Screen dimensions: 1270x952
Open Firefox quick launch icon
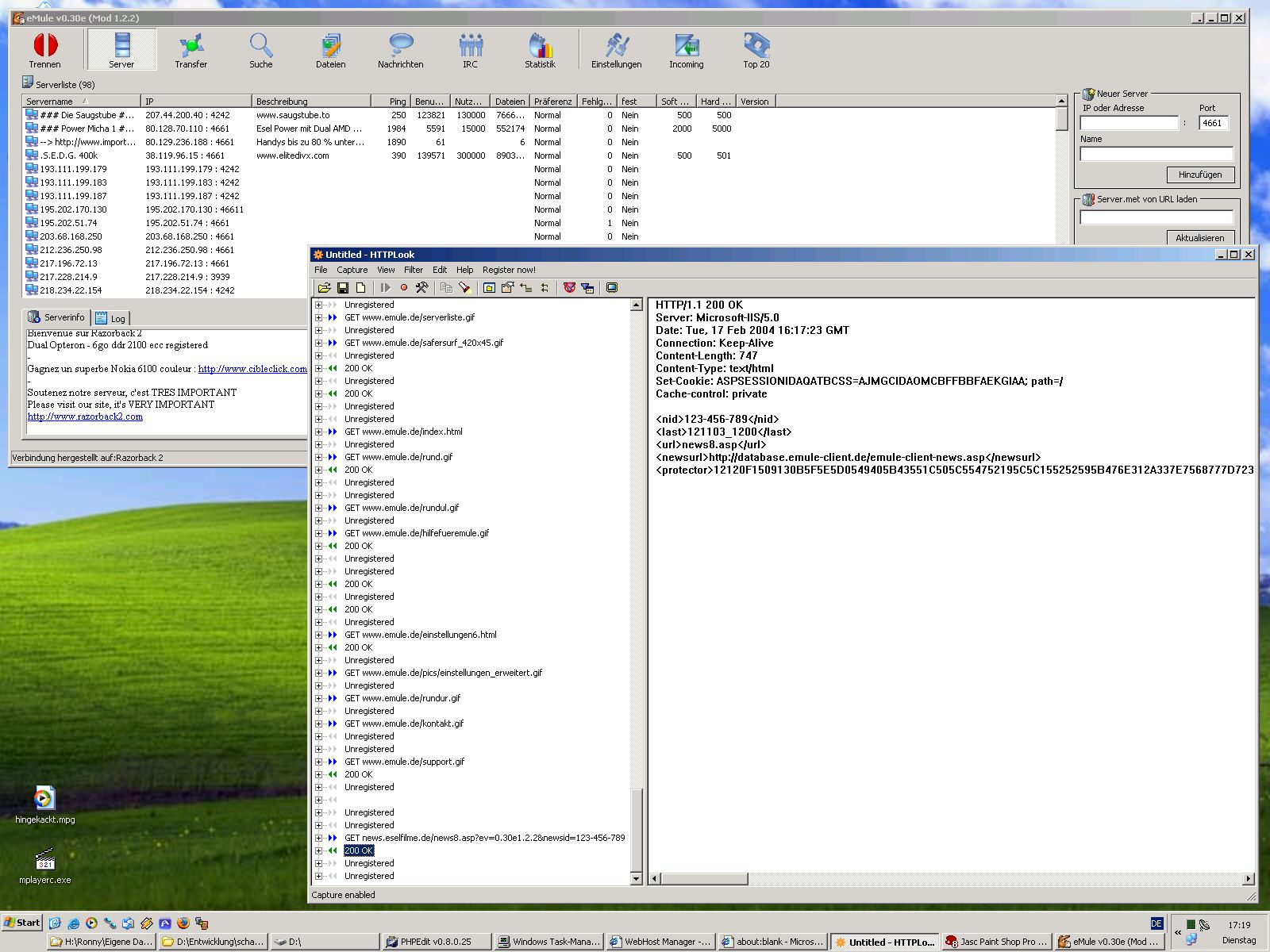coord(183,923)
